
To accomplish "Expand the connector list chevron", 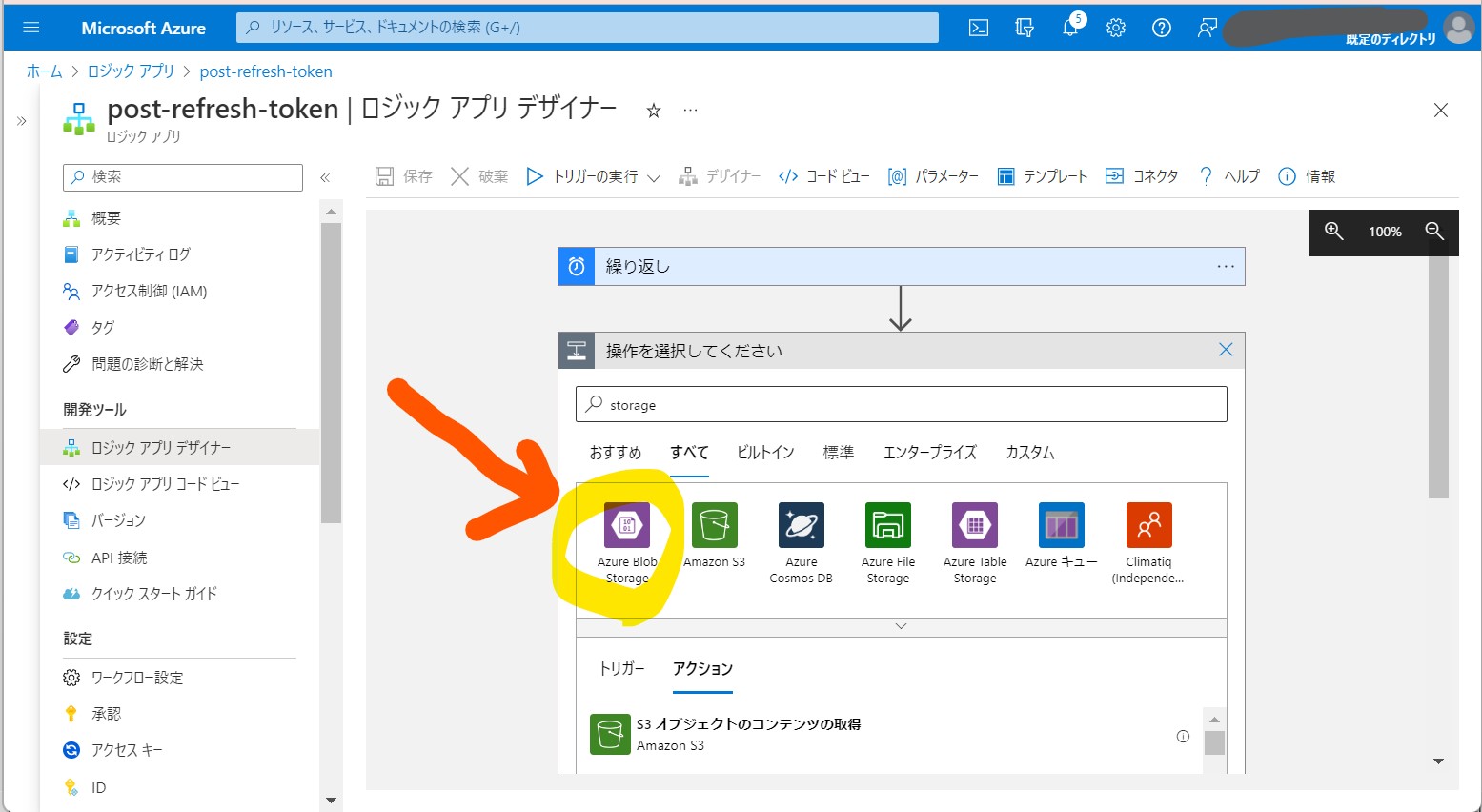I will [901, 626].
